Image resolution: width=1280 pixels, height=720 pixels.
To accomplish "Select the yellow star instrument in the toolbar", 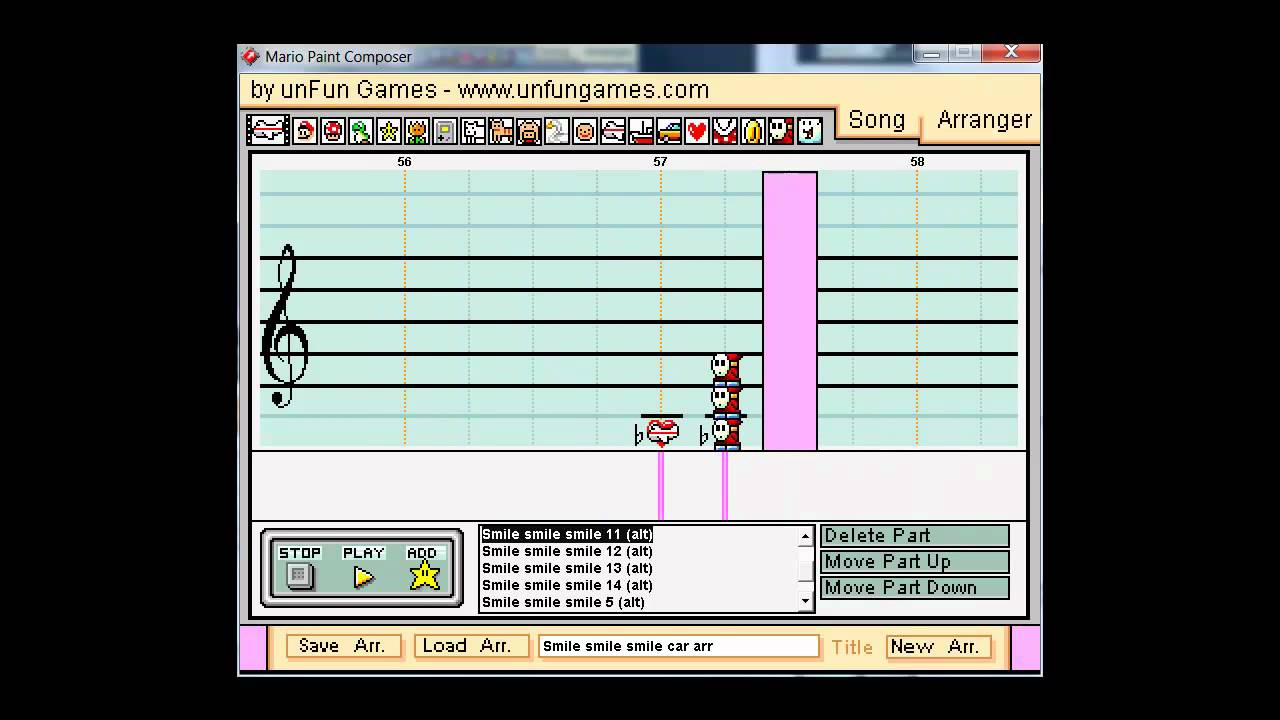I will [x=389, y=131].
